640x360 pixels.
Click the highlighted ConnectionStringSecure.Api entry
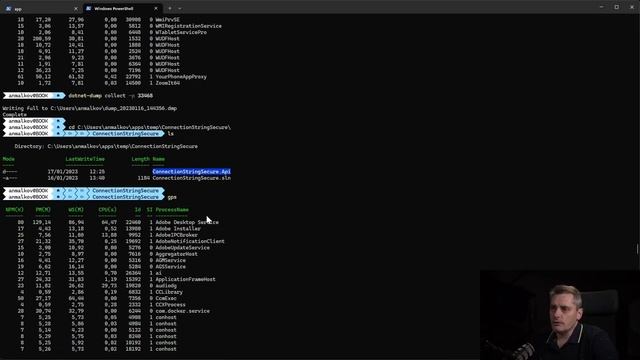click(191, 171)
